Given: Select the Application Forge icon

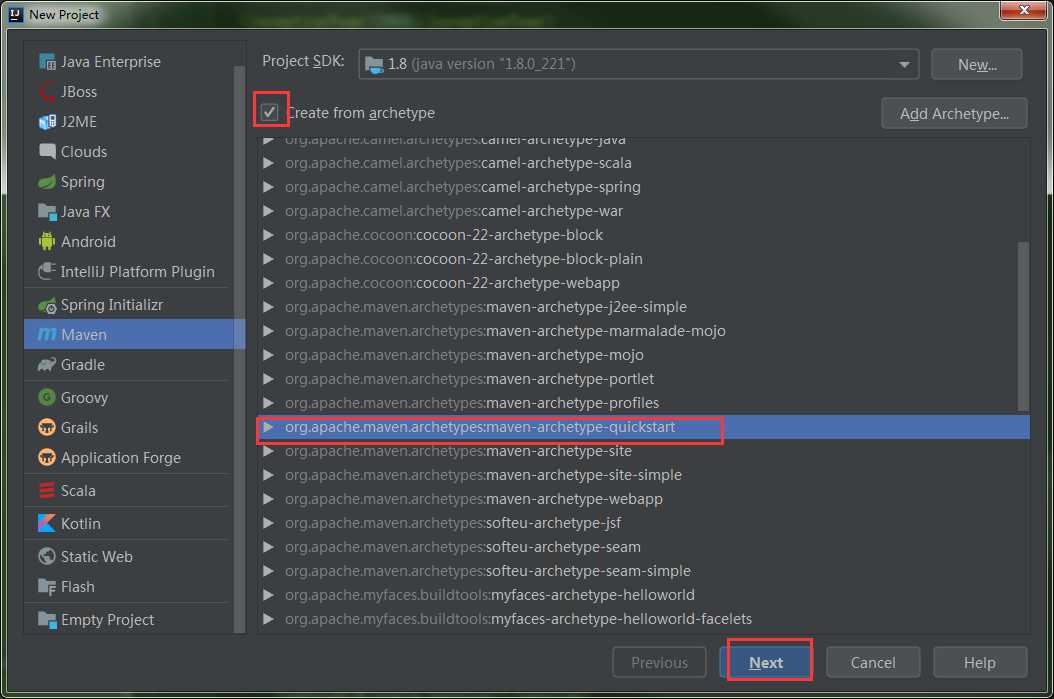Looking at the screenshot, I should click(x=47, y=458).
